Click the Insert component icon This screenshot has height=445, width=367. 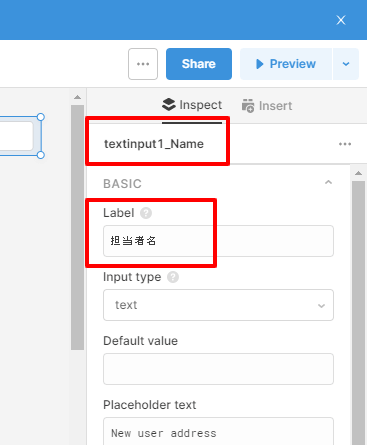[248, 106]
